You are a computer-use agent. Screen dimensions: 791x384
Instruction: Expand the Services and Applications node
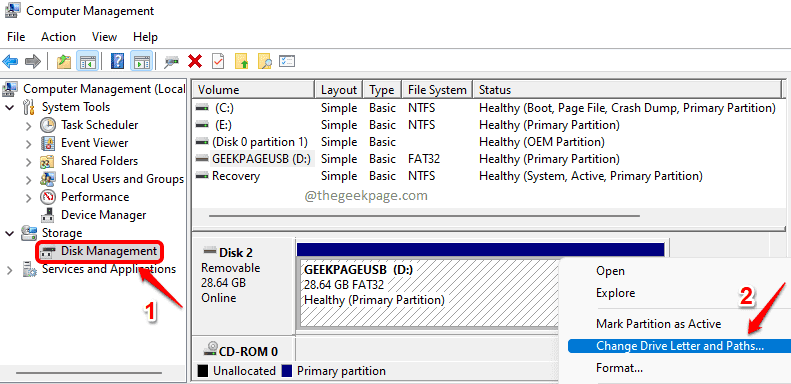tap(10, 270)
